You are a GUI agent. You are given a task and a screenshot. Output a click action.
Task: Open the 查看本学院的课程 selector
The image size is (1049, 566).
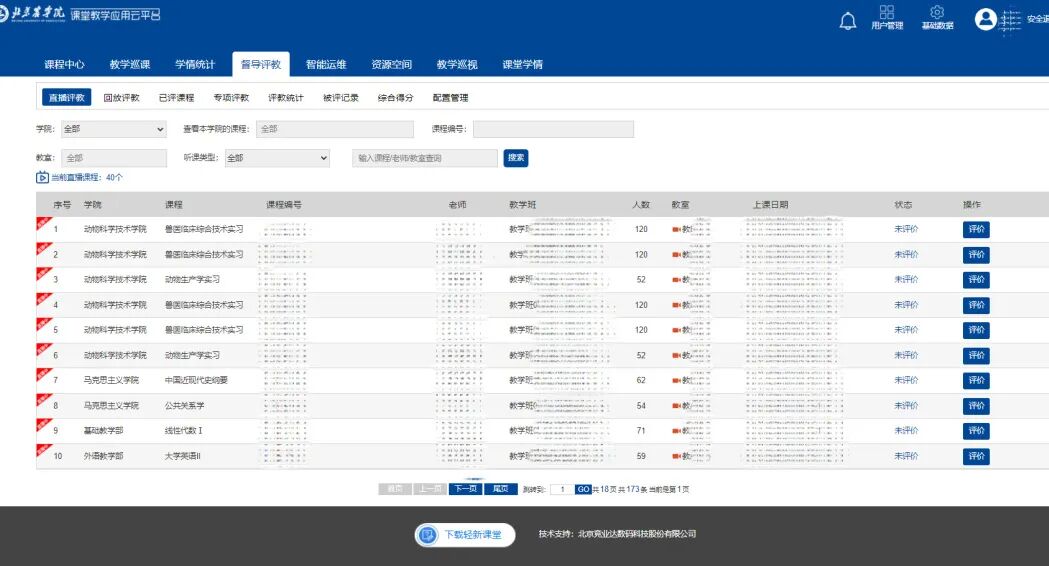click(335, 129)
